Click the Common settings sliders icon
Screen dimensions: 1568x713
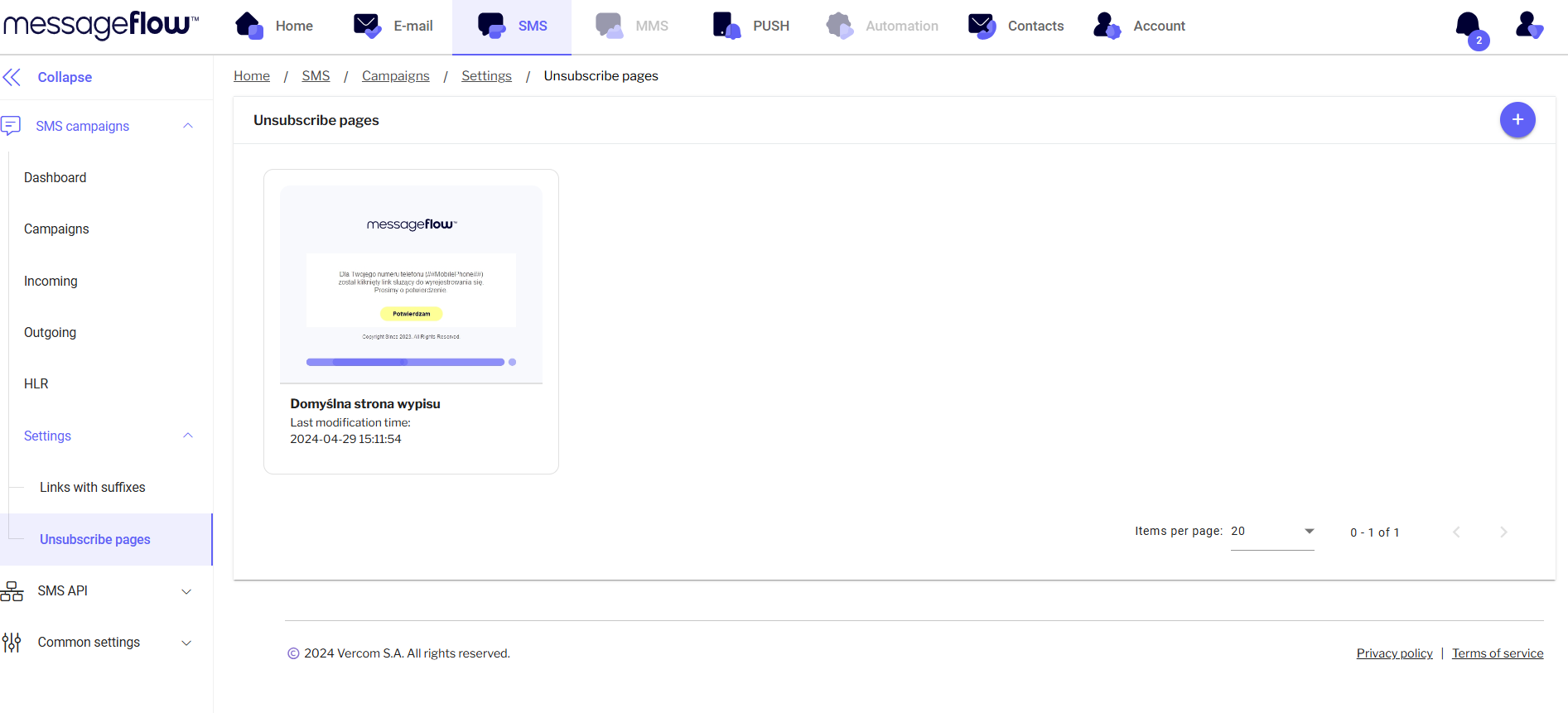click(x=12, y=643)
